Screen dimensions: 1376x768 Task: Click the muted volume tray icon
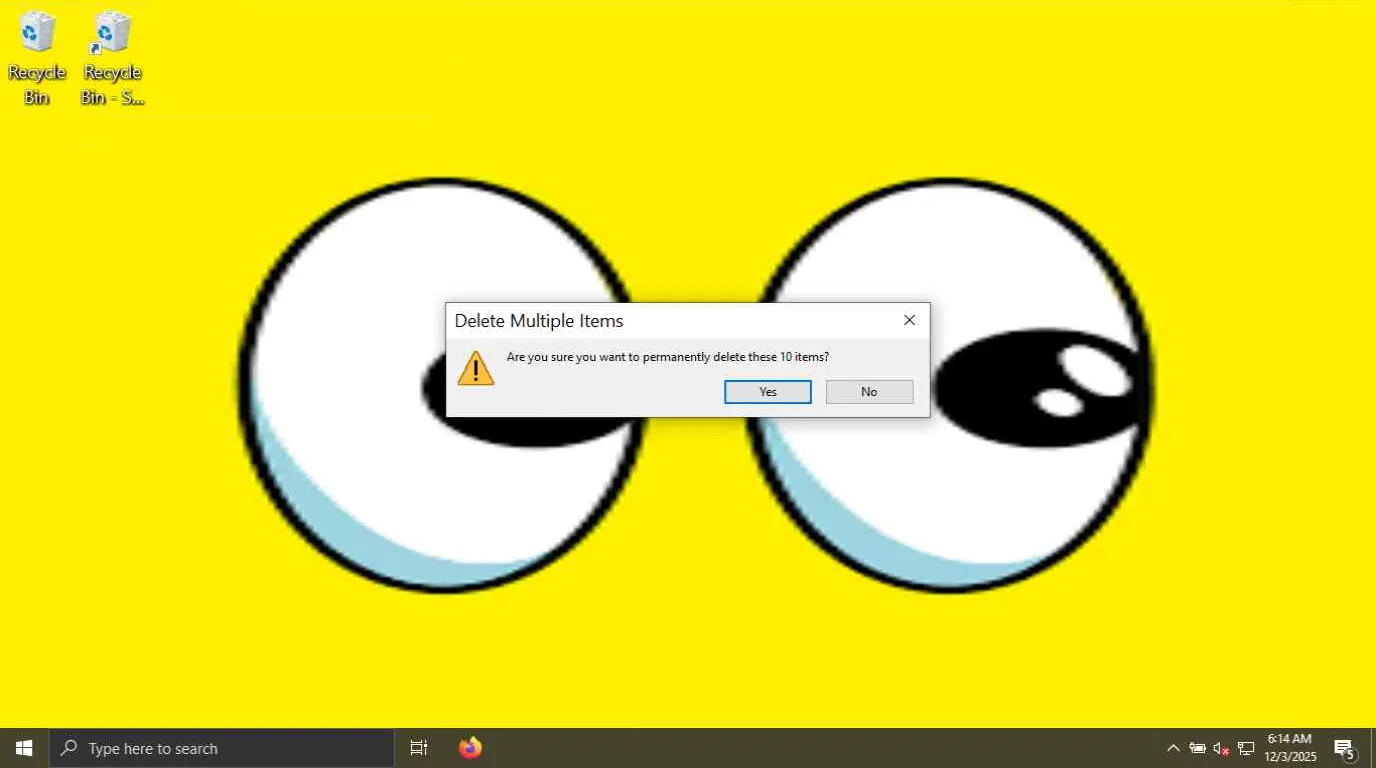pyautogui.click(x=1221, y=748)
